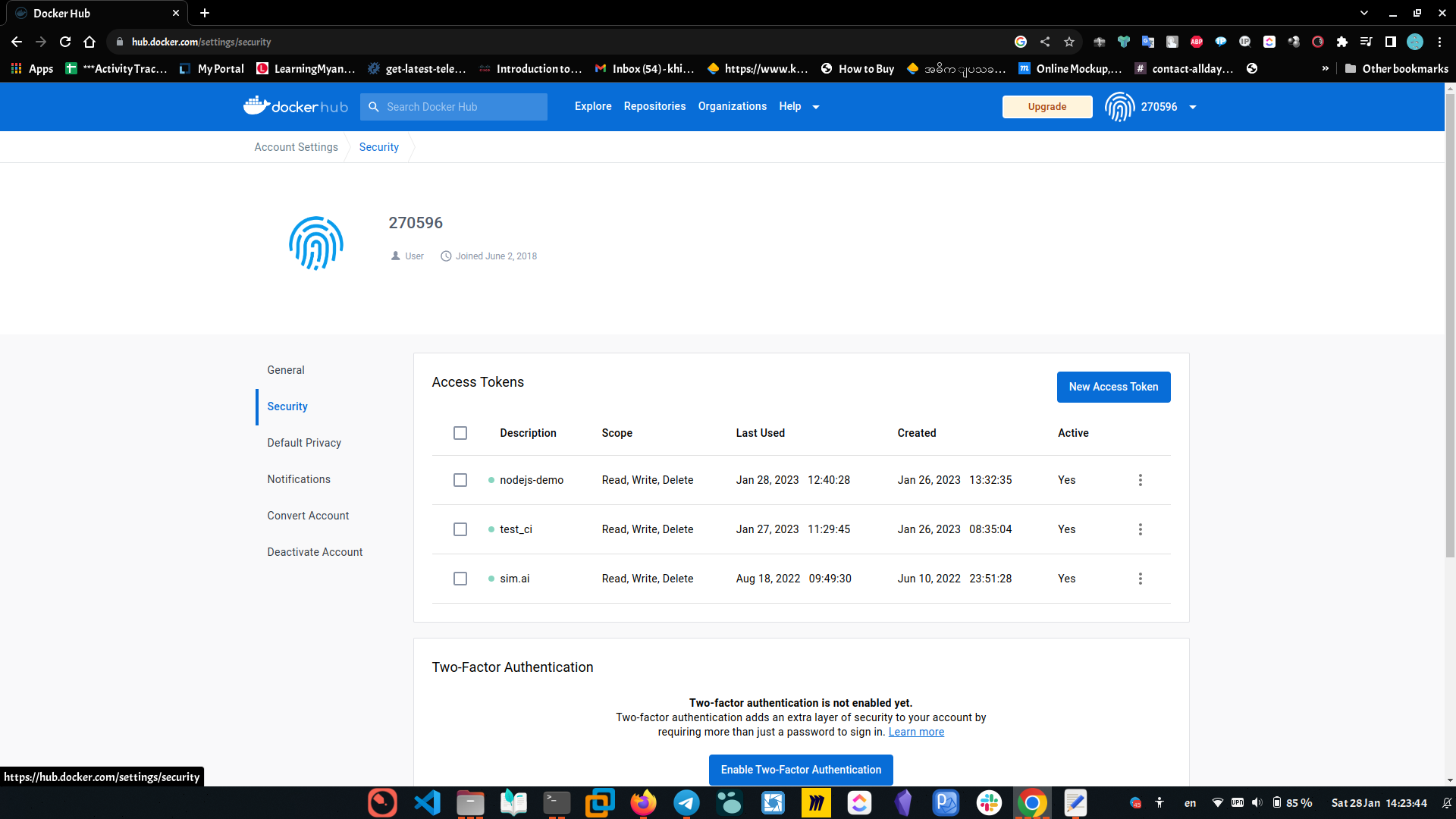Check the sim.ai token checkbox
The width and height of the screenshot is (1456, 819).
coord(460,579)
